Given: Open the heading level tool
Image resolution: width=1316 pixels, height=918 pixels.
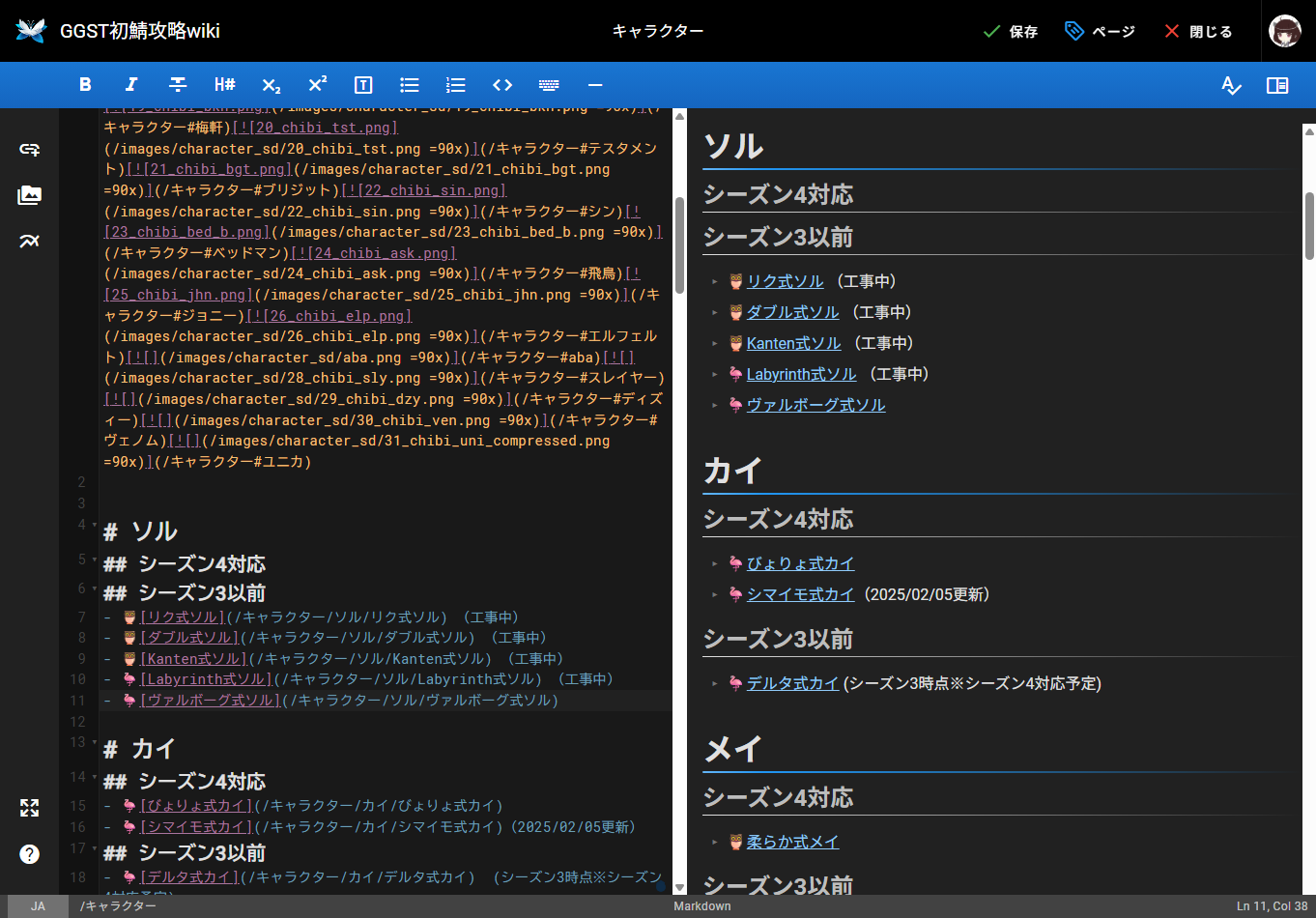Looking at the screenshot, I should (224, 85).
